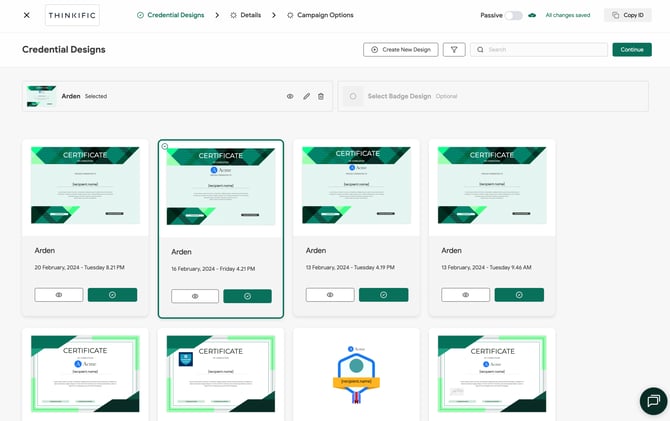Image resolution: width=670 pixels, height=421 pixels.
Task: Open the Credential Designs step
Action: point(170,15)
